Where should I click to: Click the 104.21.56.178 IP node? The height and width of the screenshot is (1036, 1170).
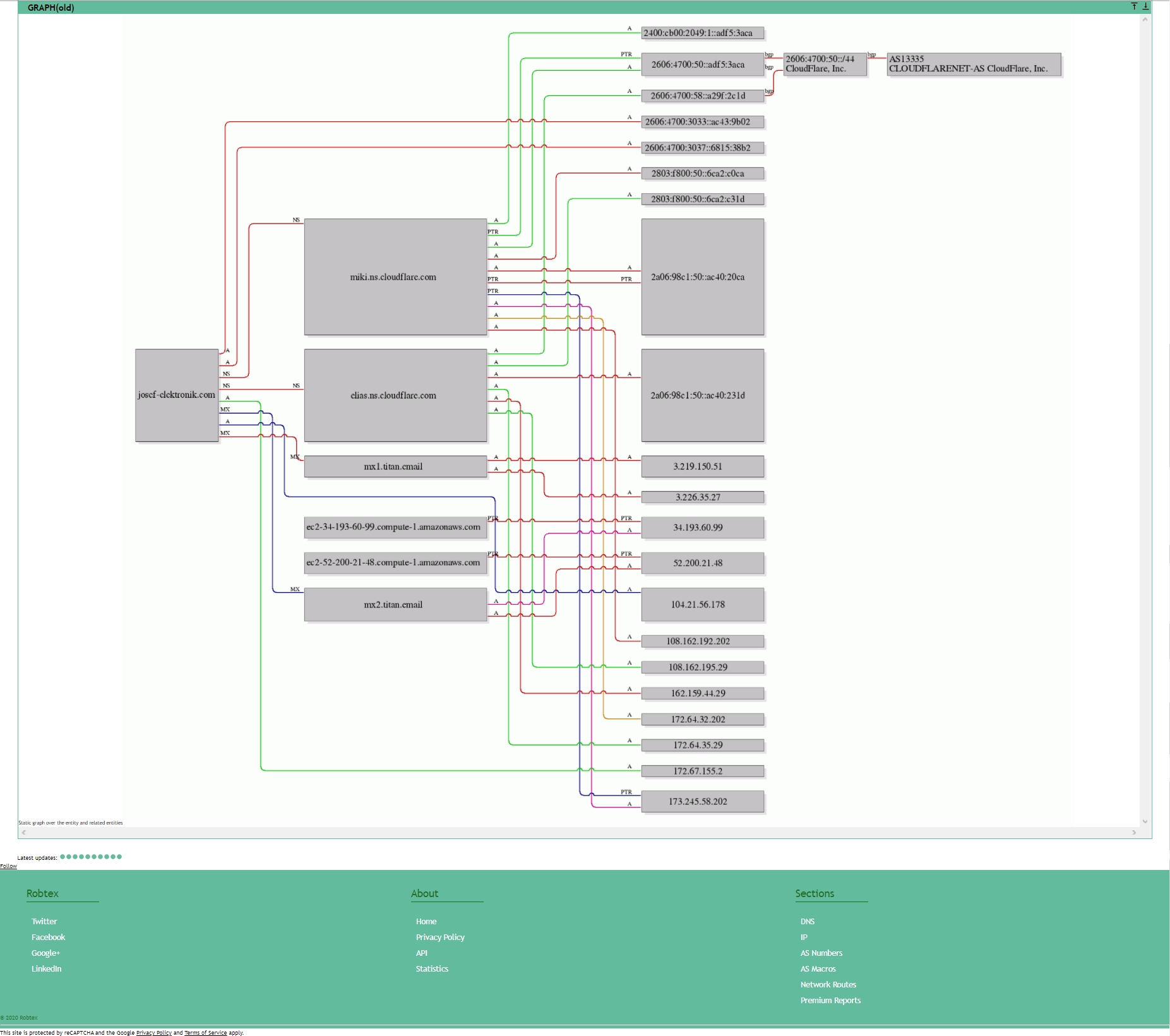(703, 605)
